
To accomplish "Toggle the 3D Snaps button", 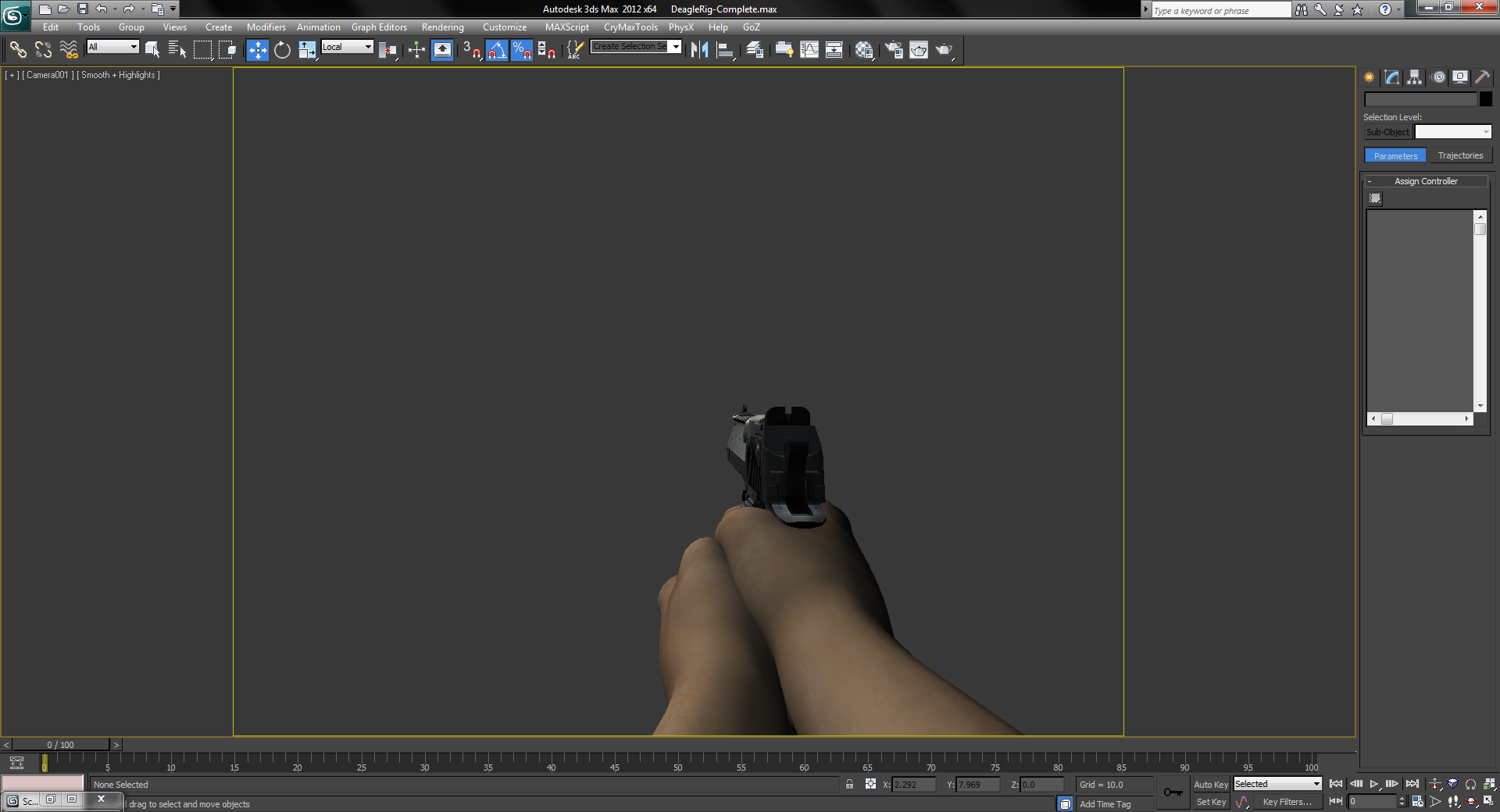I will 471,50.
